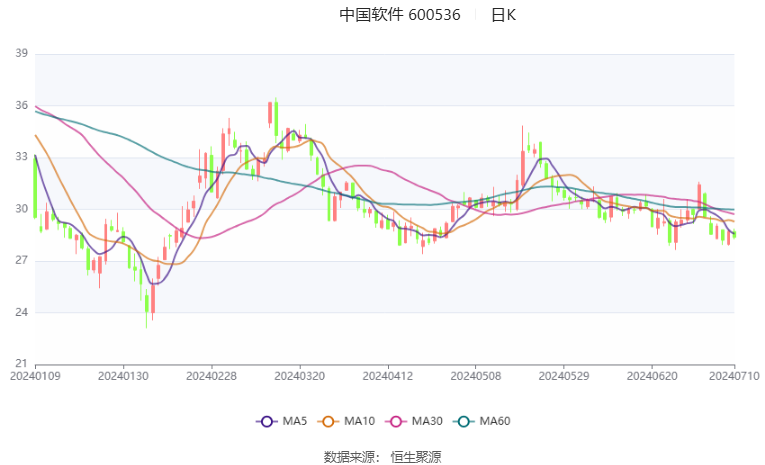This screenshot has height=465, width=765.
Task: Click x-axis date label 20240620
Action: [x=652, y=376]
